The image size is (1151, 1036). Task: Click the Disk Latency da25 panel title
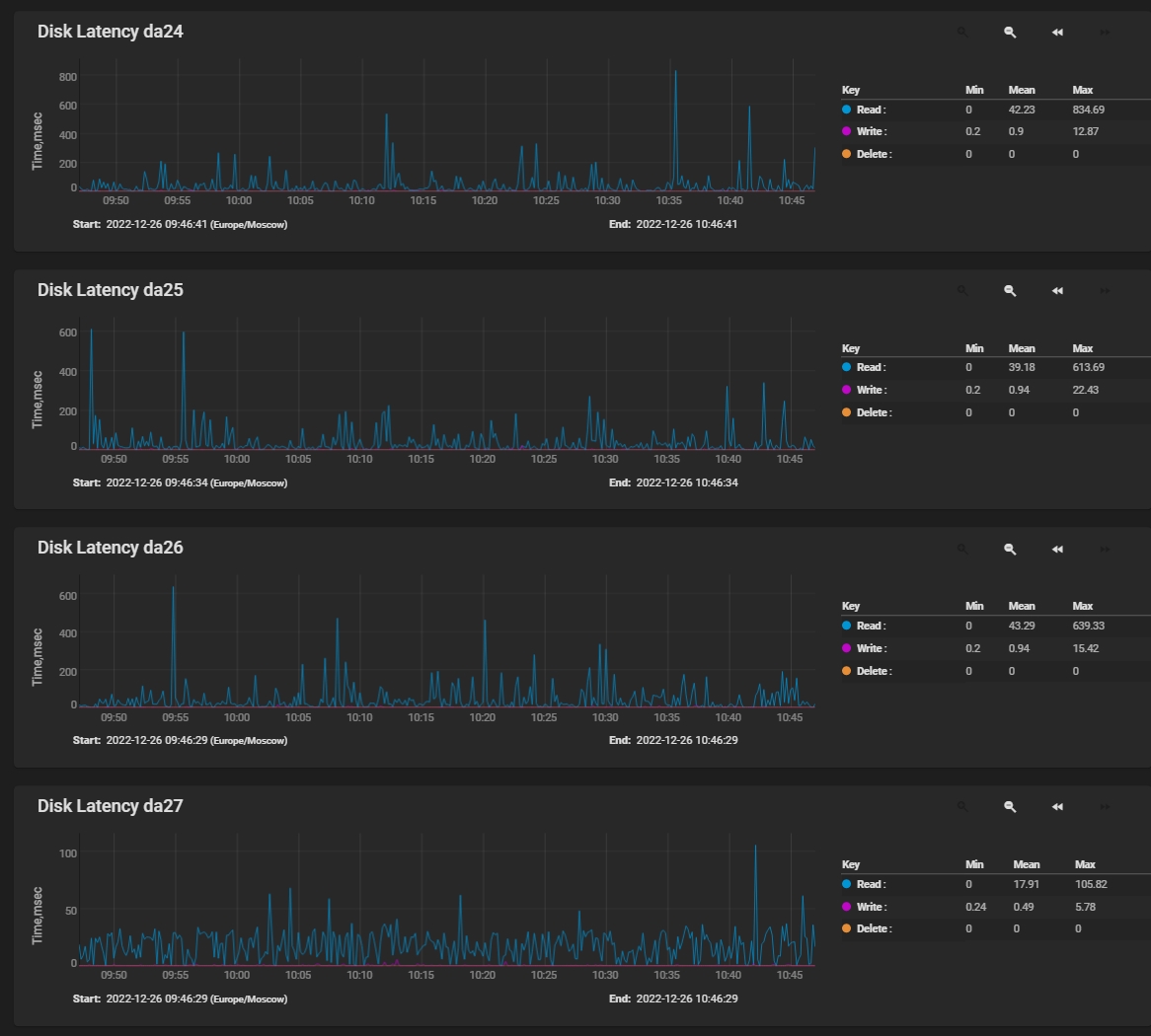[111, 290]
